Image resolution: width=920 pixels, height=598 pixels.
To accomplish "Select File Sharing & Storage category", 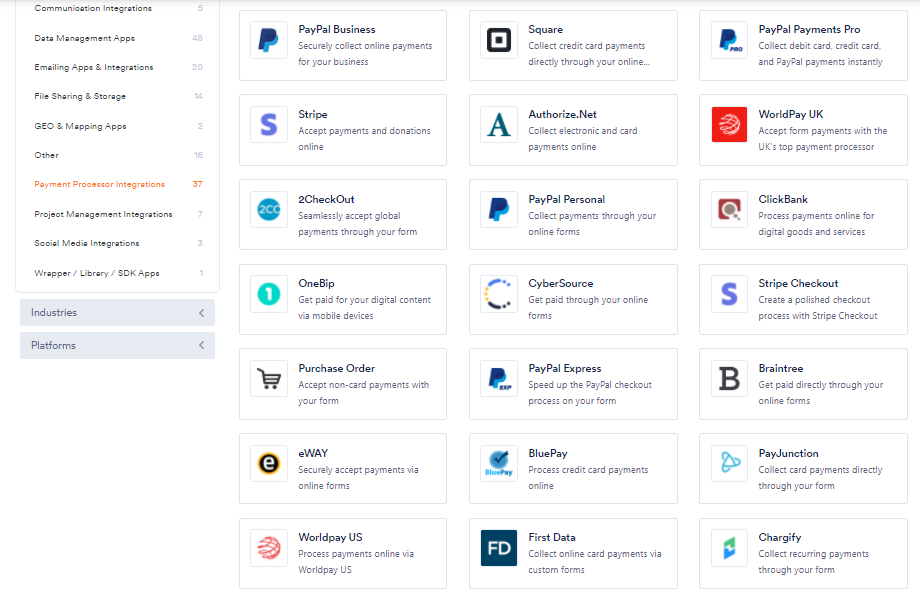I will tap(117, 96).
